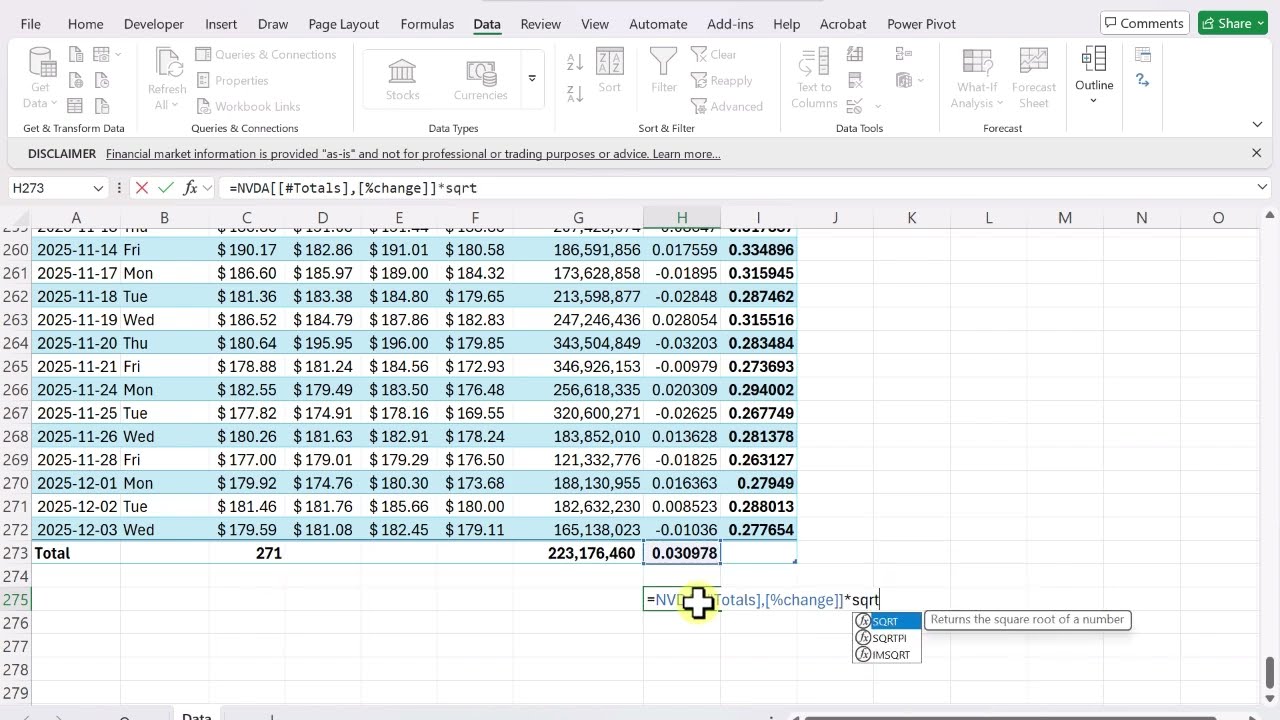1280x720 pixels.
Task: Expand the Data Types gallery
Action: pyautogui.click(x=532, y=79)
